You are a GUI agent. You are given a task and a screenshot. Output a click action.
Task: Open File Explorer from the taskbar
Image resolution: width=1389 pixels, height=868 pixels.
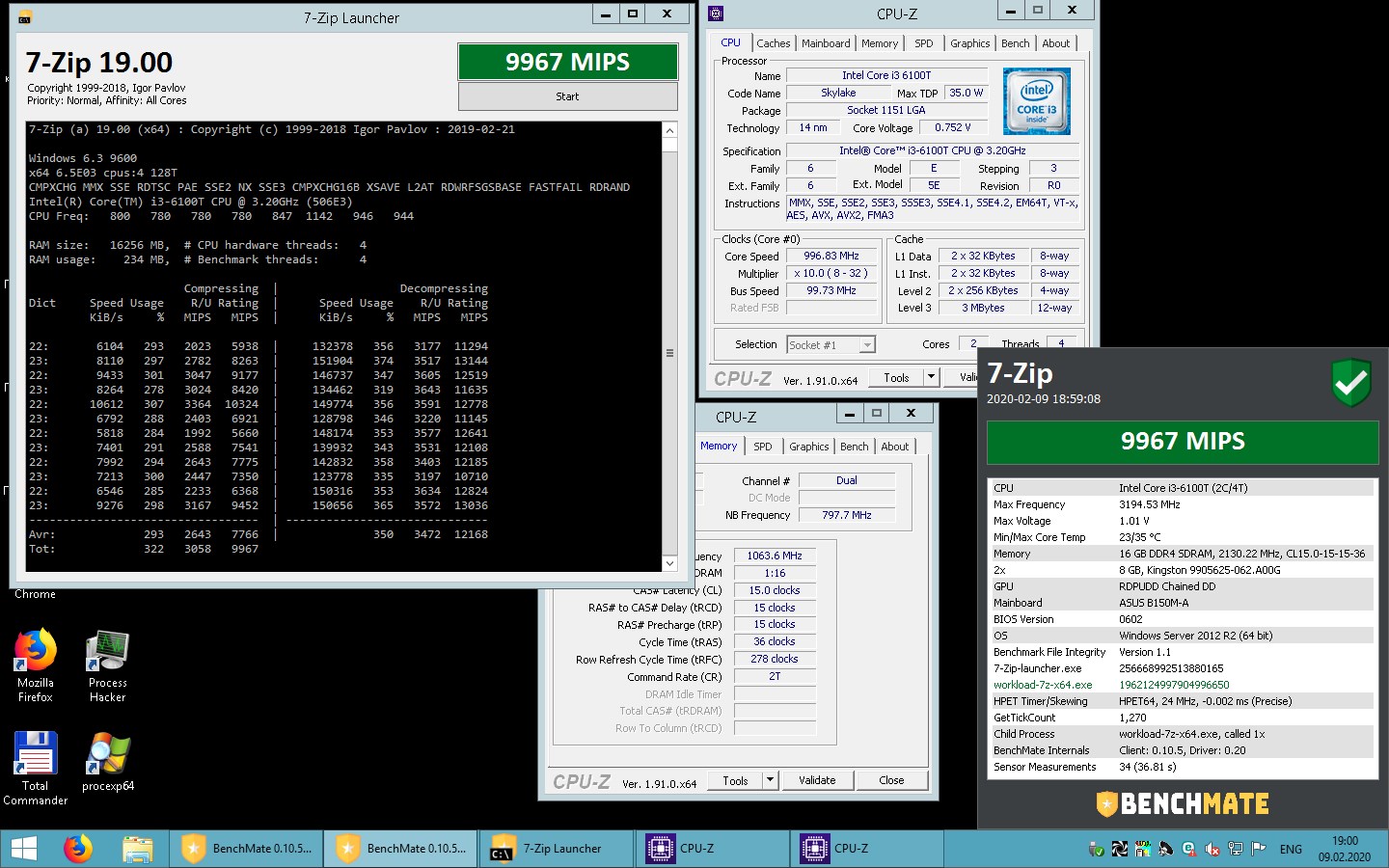pyautogui.click(x=138, y=849)
